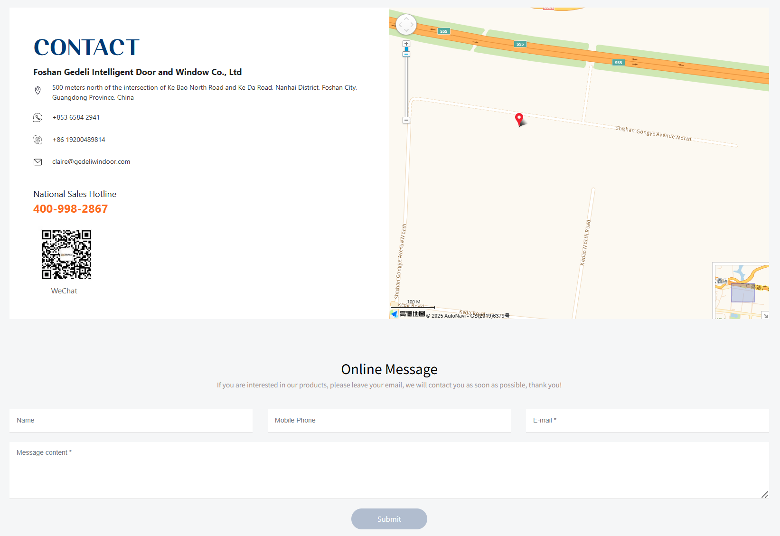Click the map pan compass control
780x536 pixels.
click(x=405, y=25)
